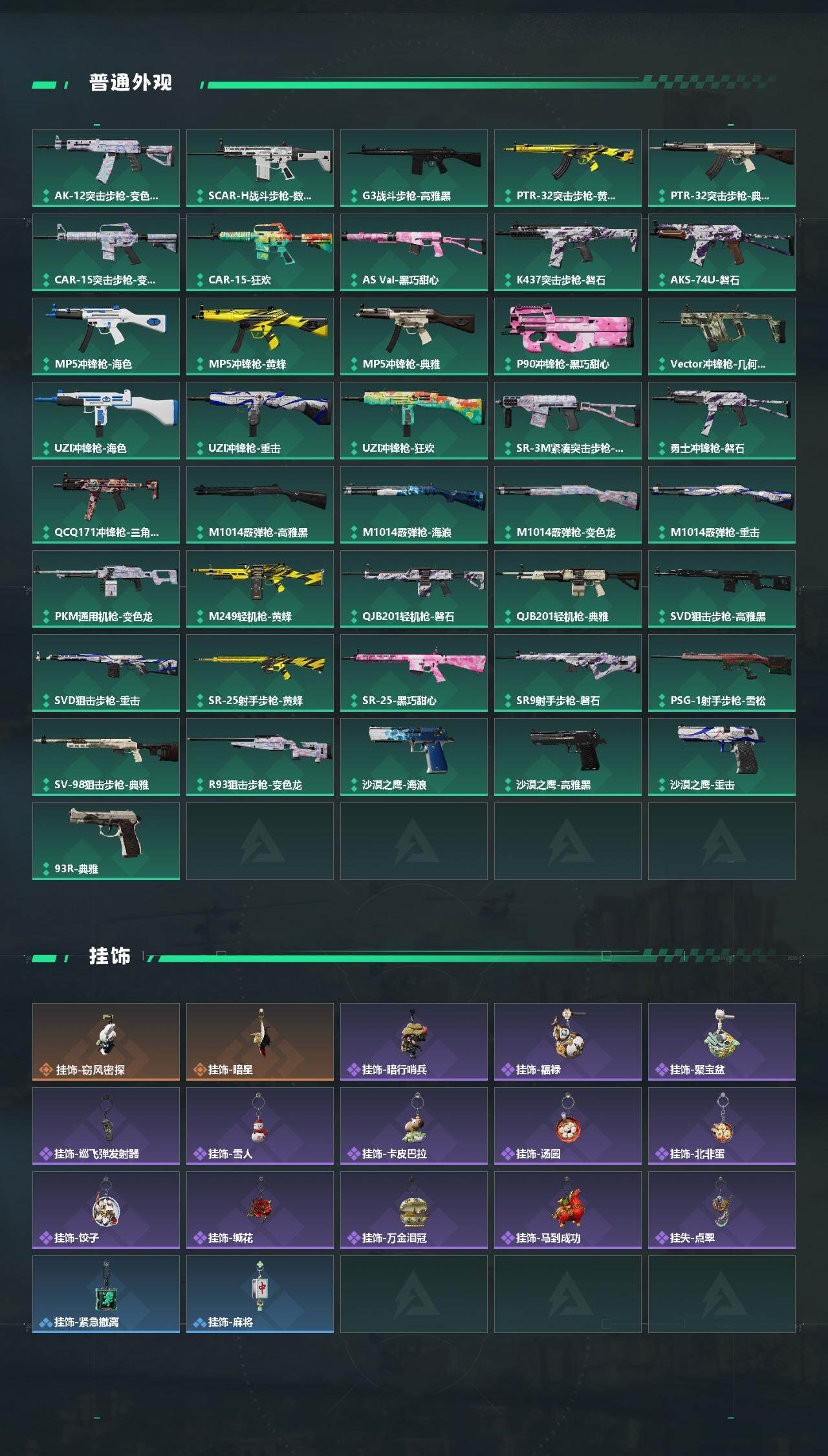Viewport: 828px width, 1456px height.
Task: Choose the SVD狙击步枪-重击 sniper skin
Action: (x=106, y=673)
